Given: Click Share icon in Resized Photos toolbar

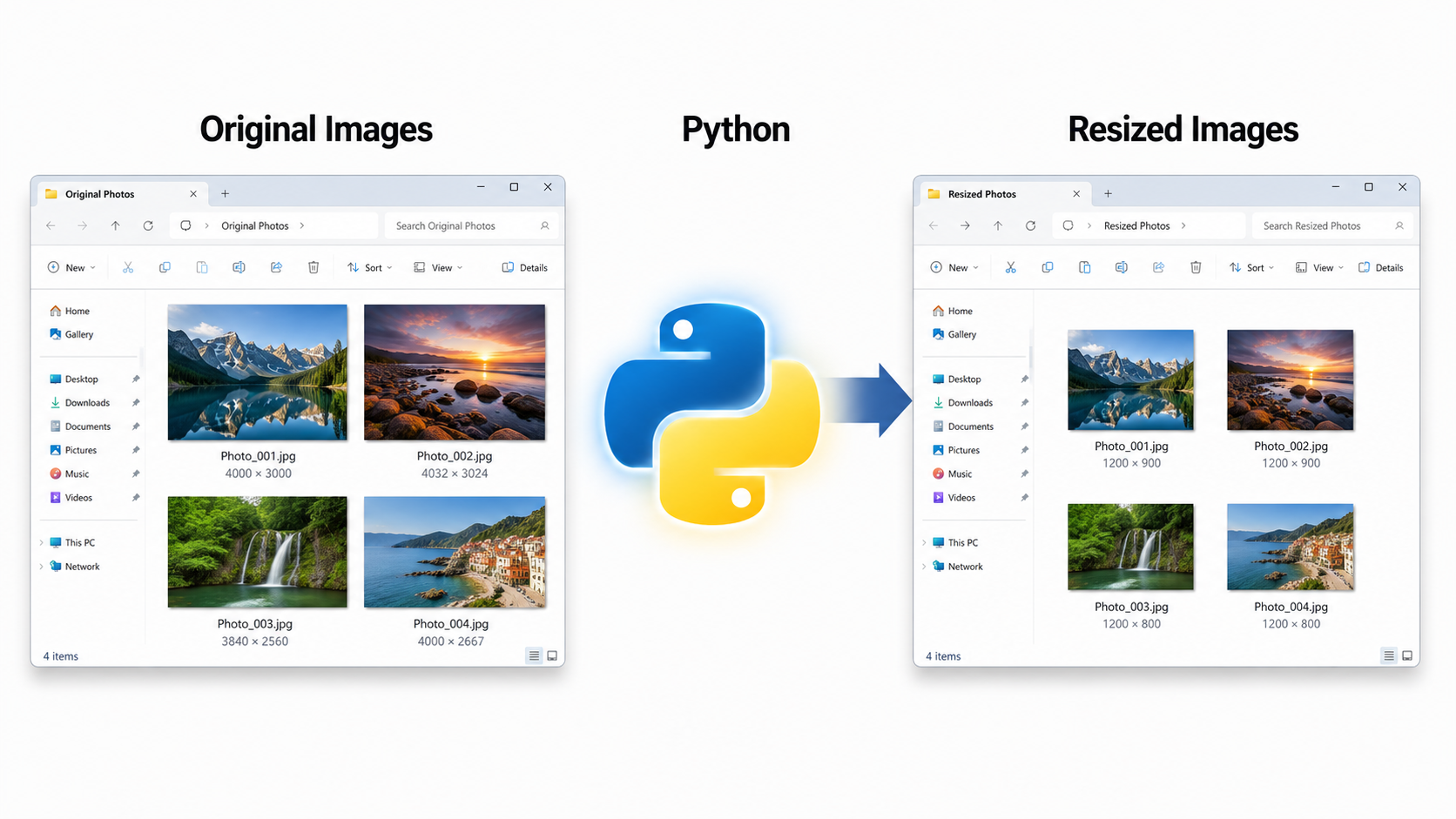Looking at the screenshot, I should click(x=1158, y=267).
